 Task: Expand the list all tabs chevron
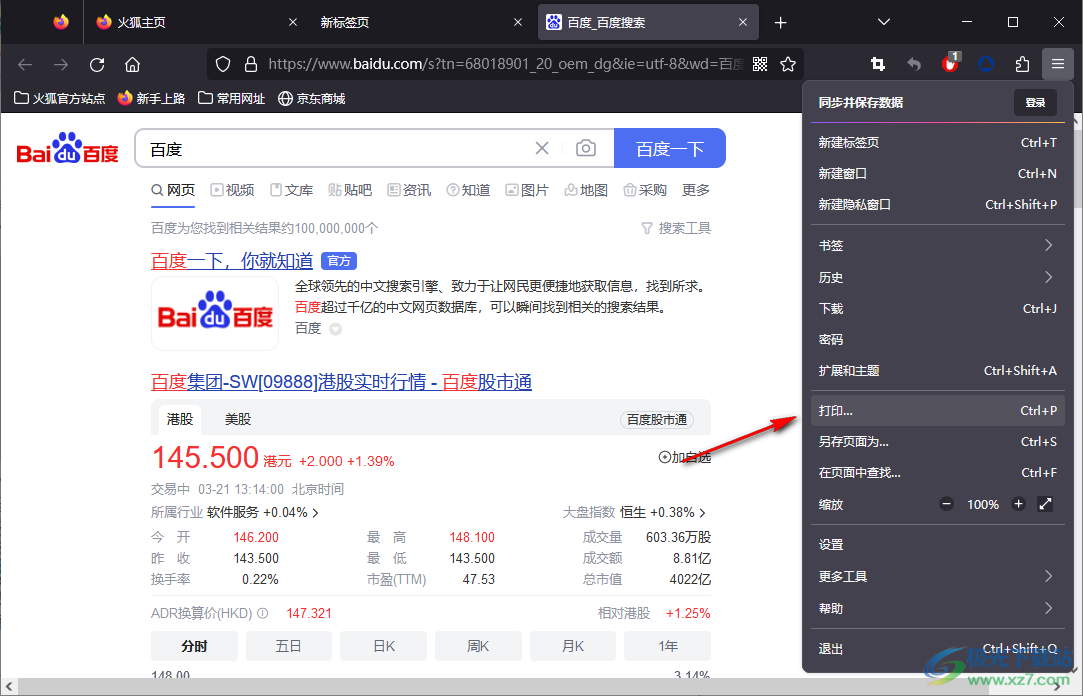point(883,22)
